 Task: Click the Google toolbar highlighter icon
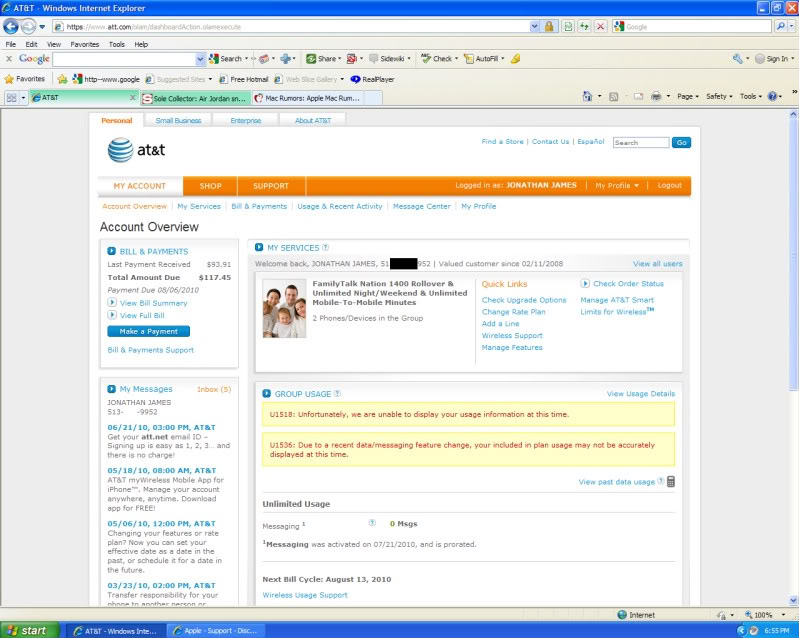[x=516, y=59]
